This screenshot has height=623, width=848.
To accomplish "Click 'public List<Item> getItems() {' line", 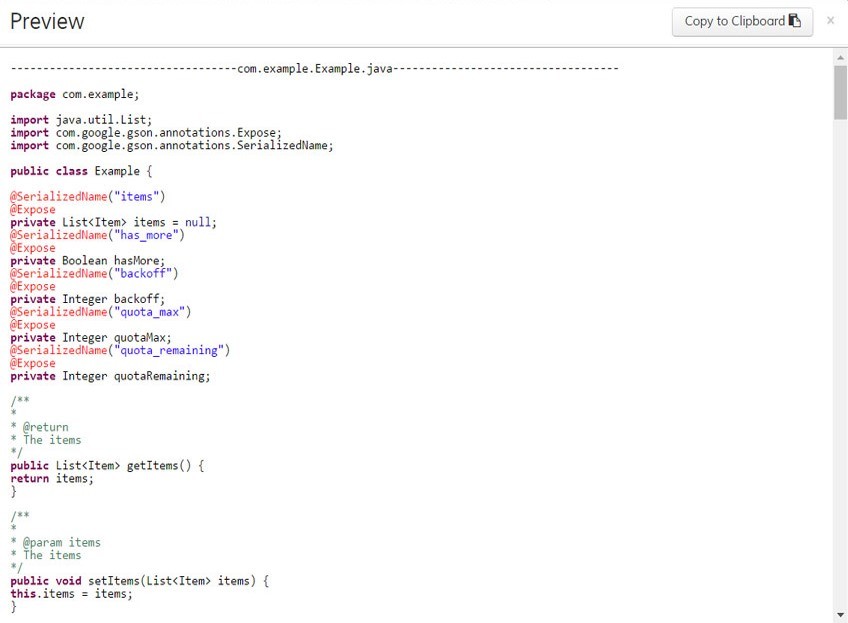I will (107, 466).
